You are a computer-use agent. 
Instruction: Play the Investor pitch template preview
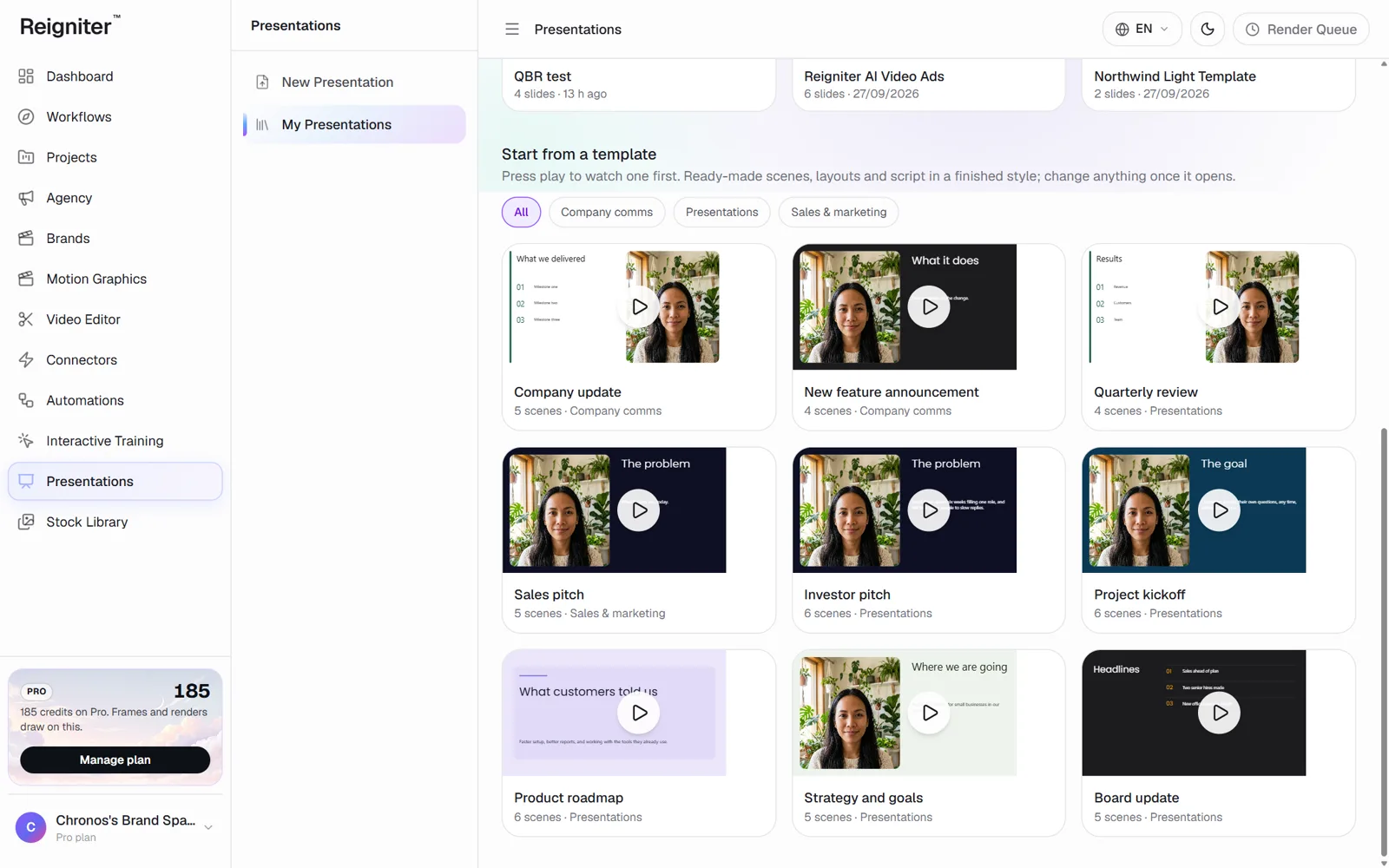coord(929,510)
